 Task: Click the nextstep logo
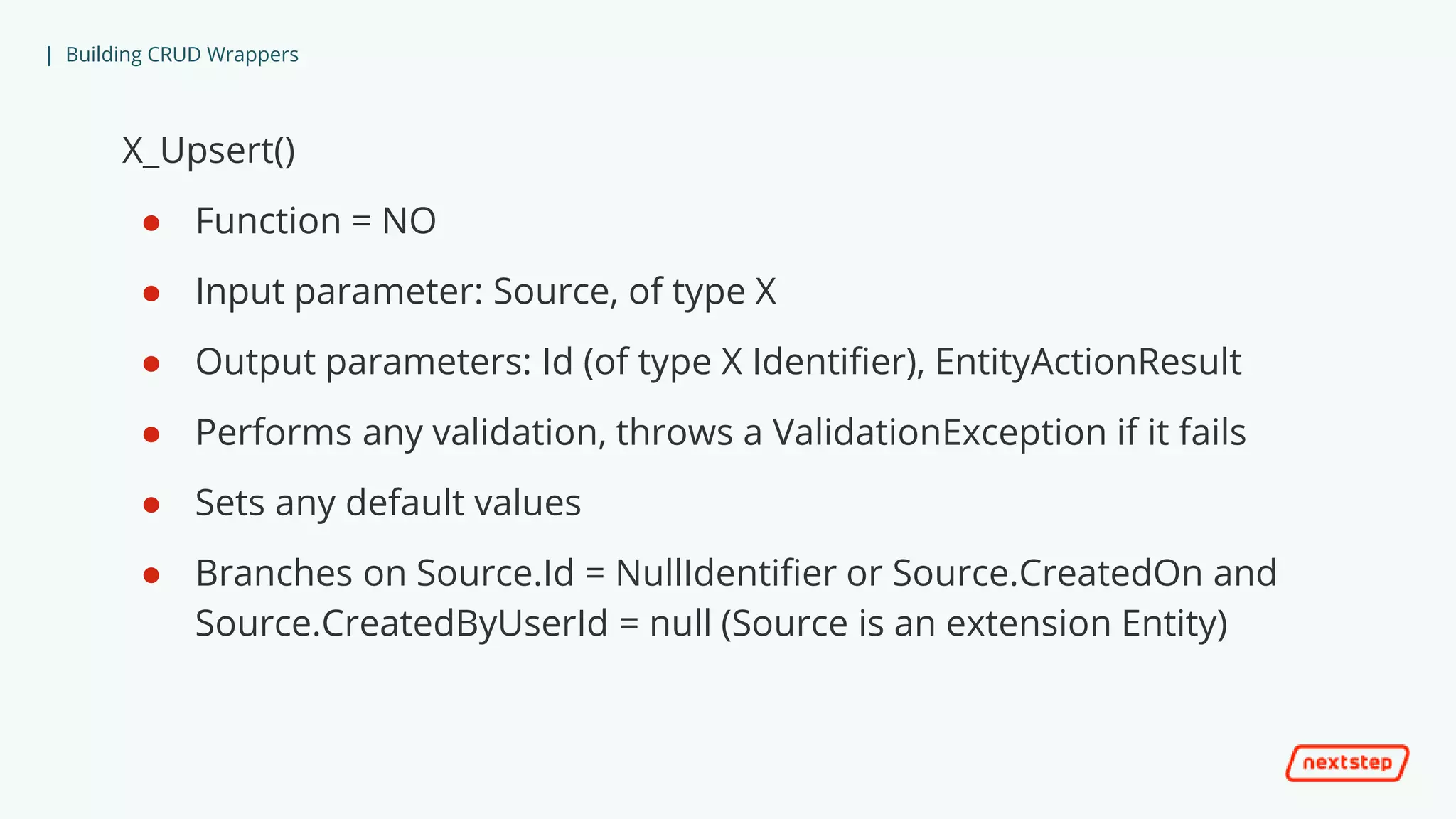1347,763
